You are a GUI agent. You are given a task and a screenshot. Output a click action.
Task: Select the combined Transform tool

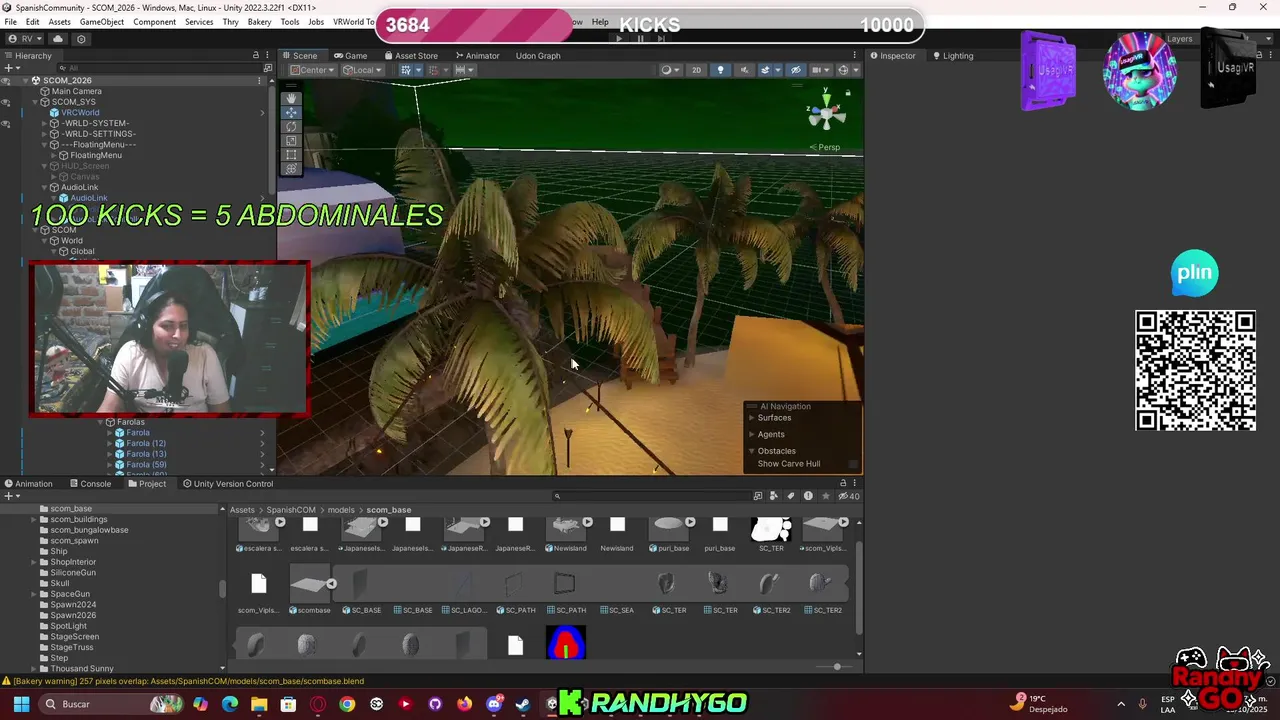291,169
